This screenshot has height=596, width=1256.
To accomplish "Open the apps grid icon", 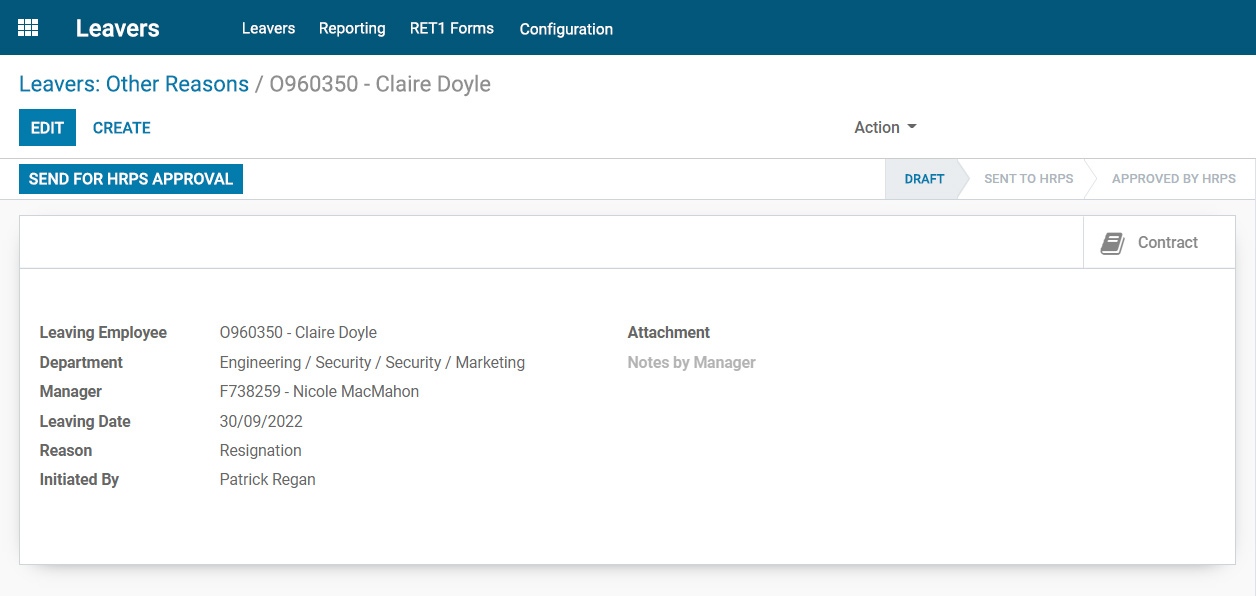I will [x=27, y=27].
